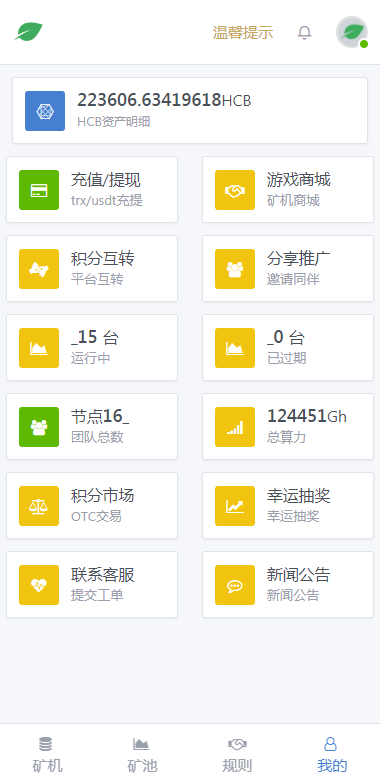Click the 游戏商城 handshake icon

(x=235, y=190)
